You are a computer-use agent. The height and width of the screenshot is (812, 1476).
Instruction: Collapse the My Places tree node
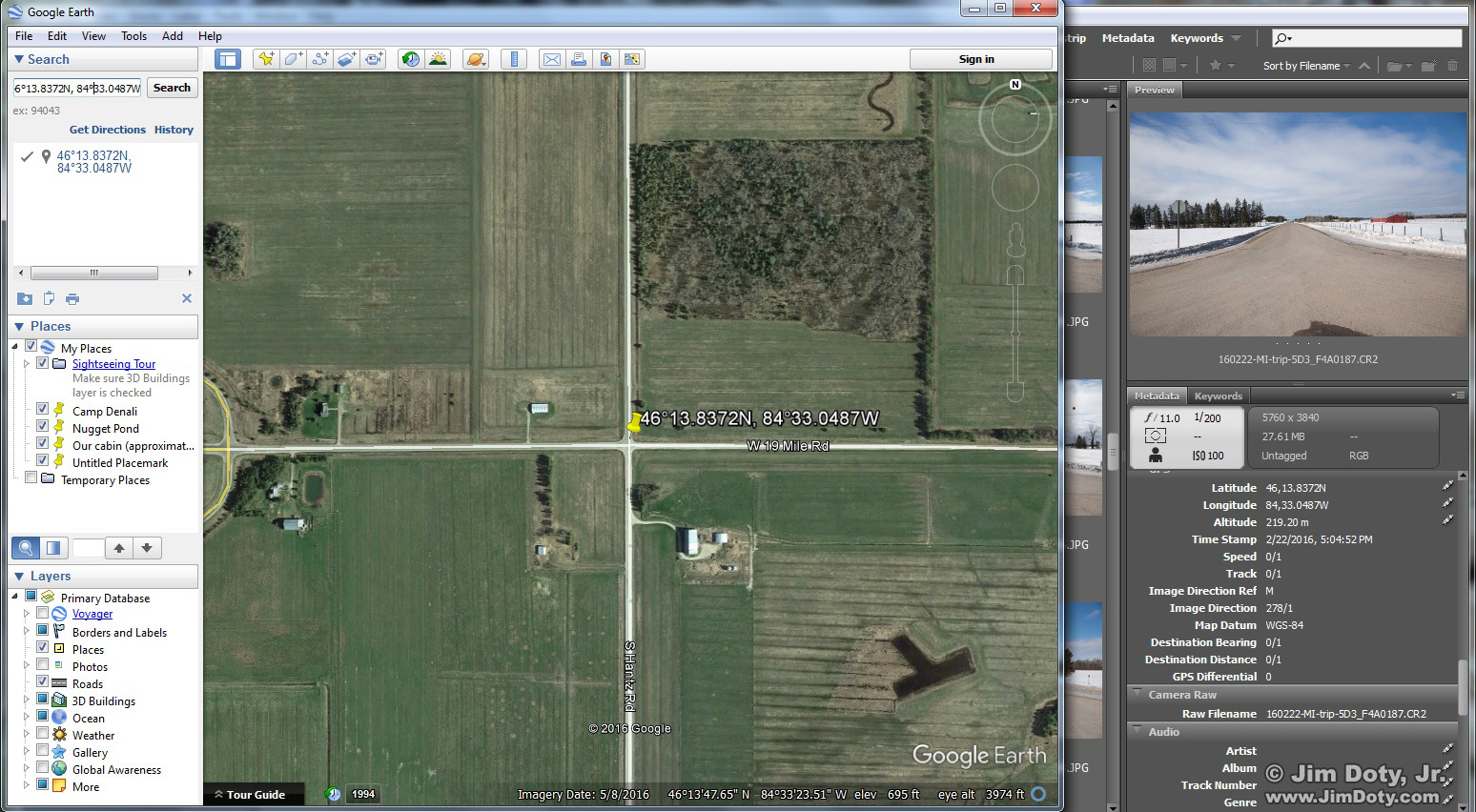pos(16,346)
